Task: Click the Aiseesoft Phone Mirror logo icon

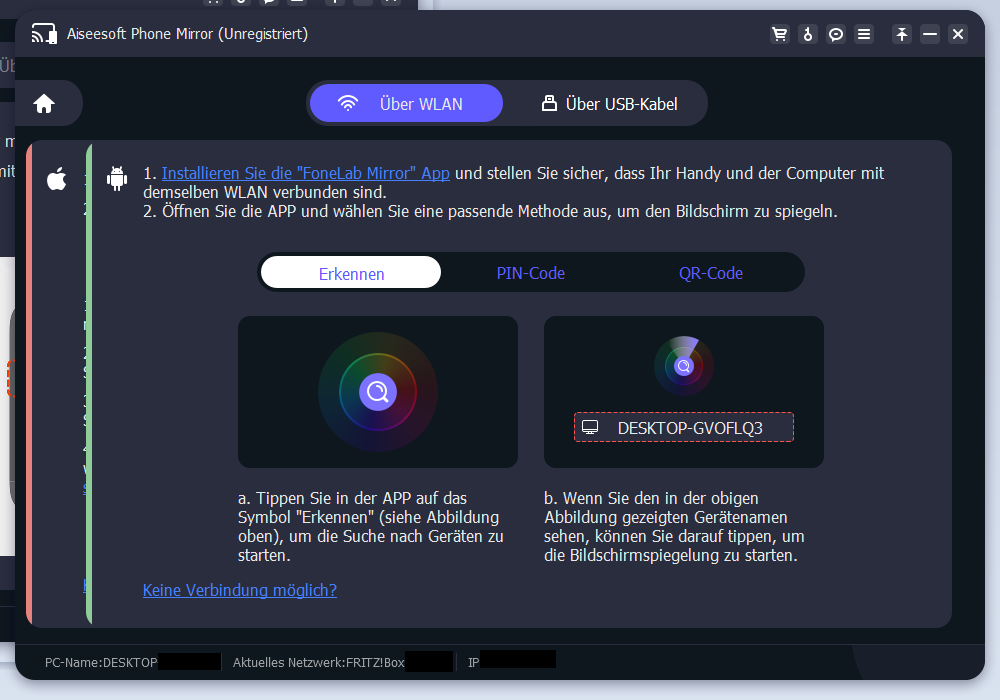Action: (x=43, y=34)
